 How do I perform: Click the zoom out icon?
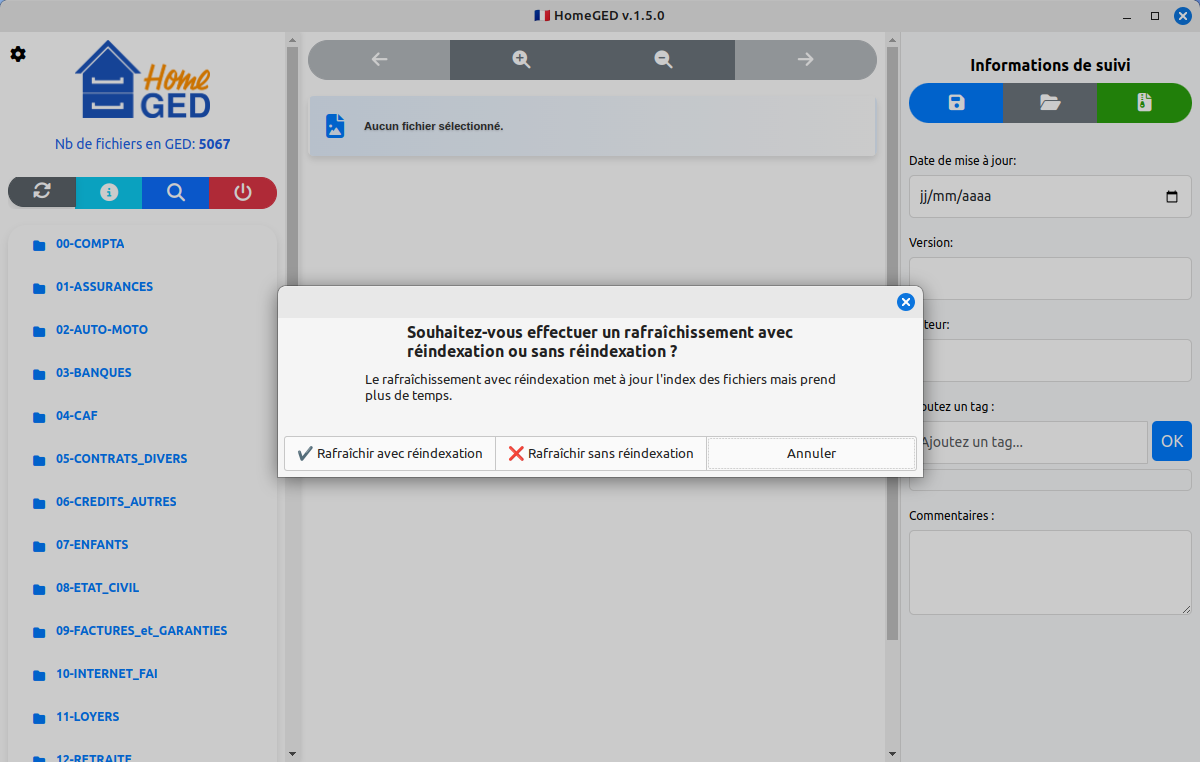coord(663,60)
